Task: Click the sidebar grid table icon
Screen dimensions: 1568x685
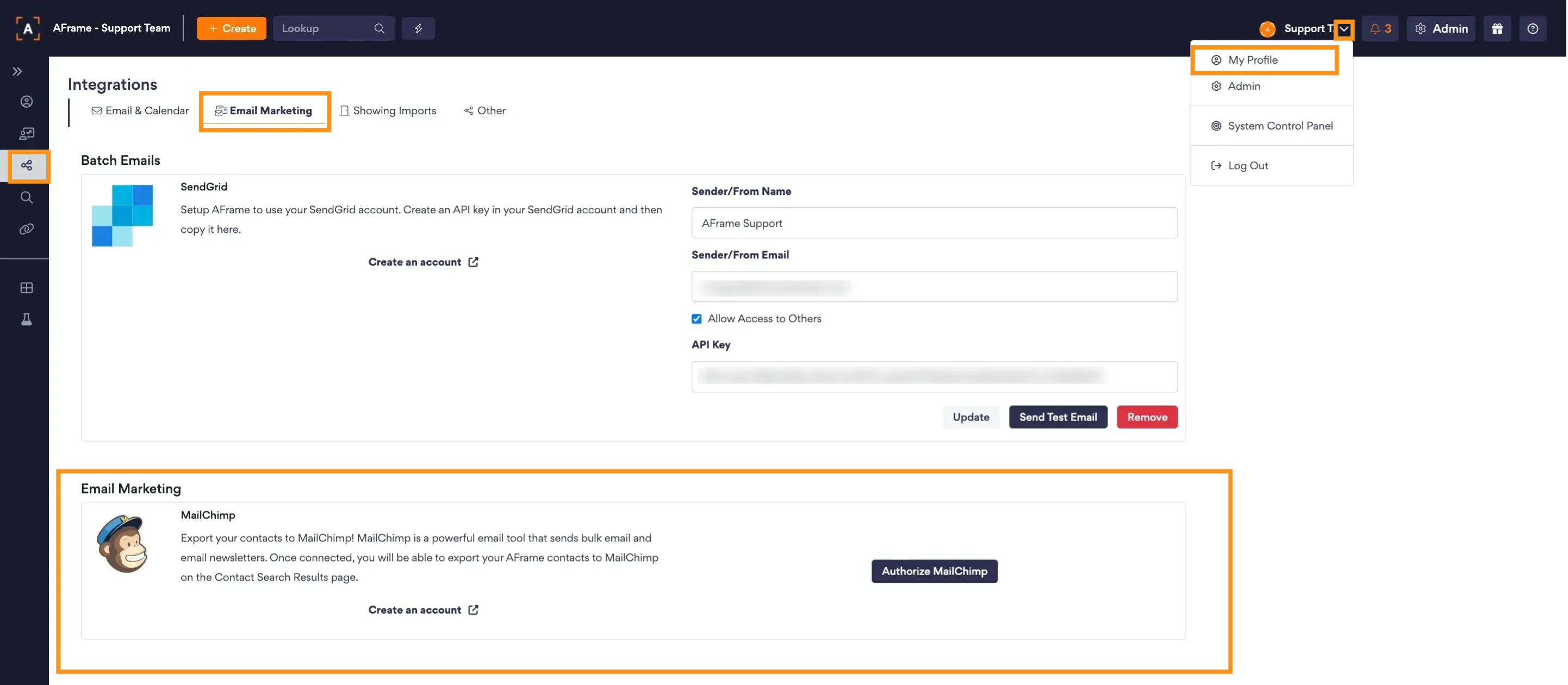Action: click(26, 287)
